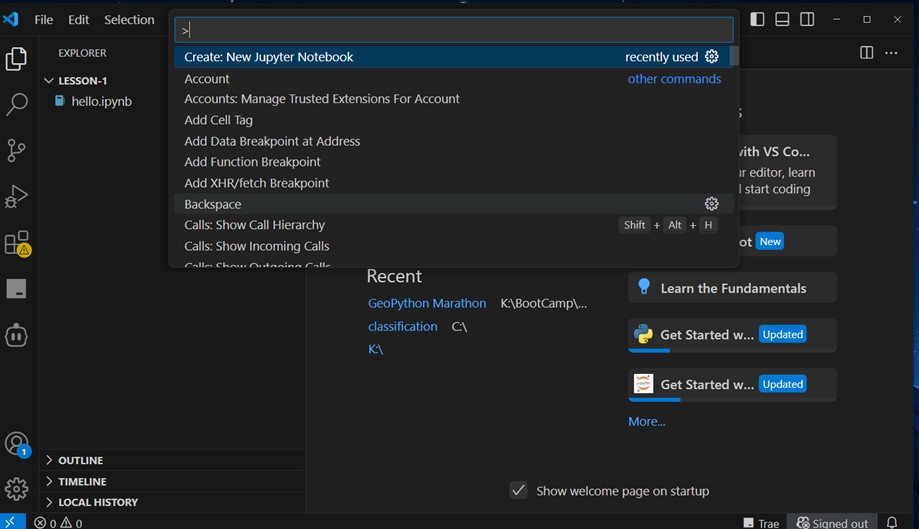Open Learn the Fundamentals walkthrough

(x=732, y=288)
